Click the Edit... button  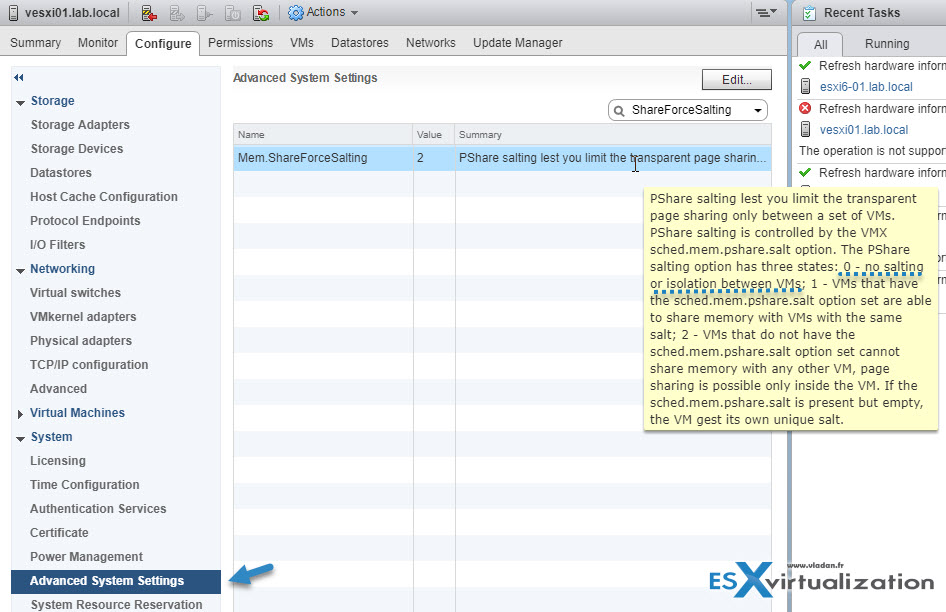(737, 80)
